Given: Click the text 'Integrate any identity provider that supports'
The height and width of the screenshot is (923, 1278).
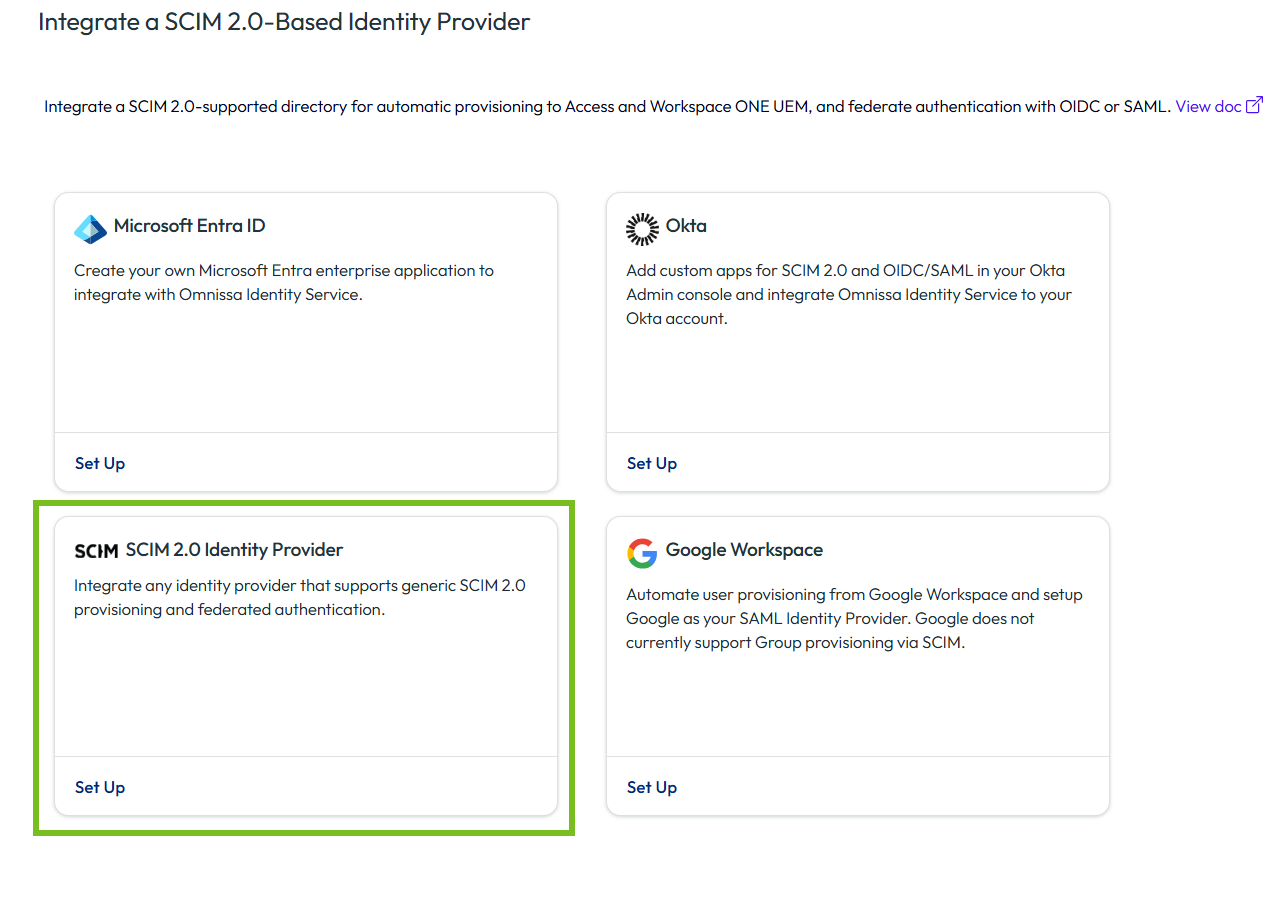Looking at the screenshot, I should pyautogui.click(x=235, y=586).
